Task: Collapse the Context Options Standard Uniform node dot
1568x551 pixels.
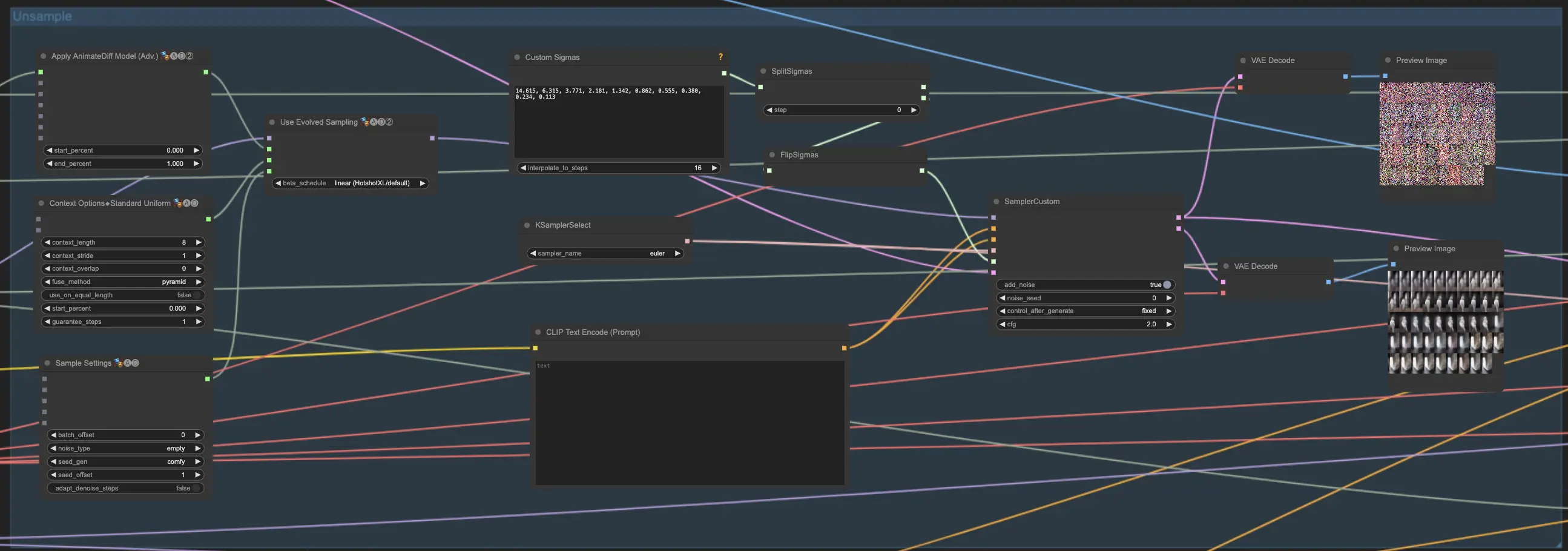Action: [x=41, y=203]
